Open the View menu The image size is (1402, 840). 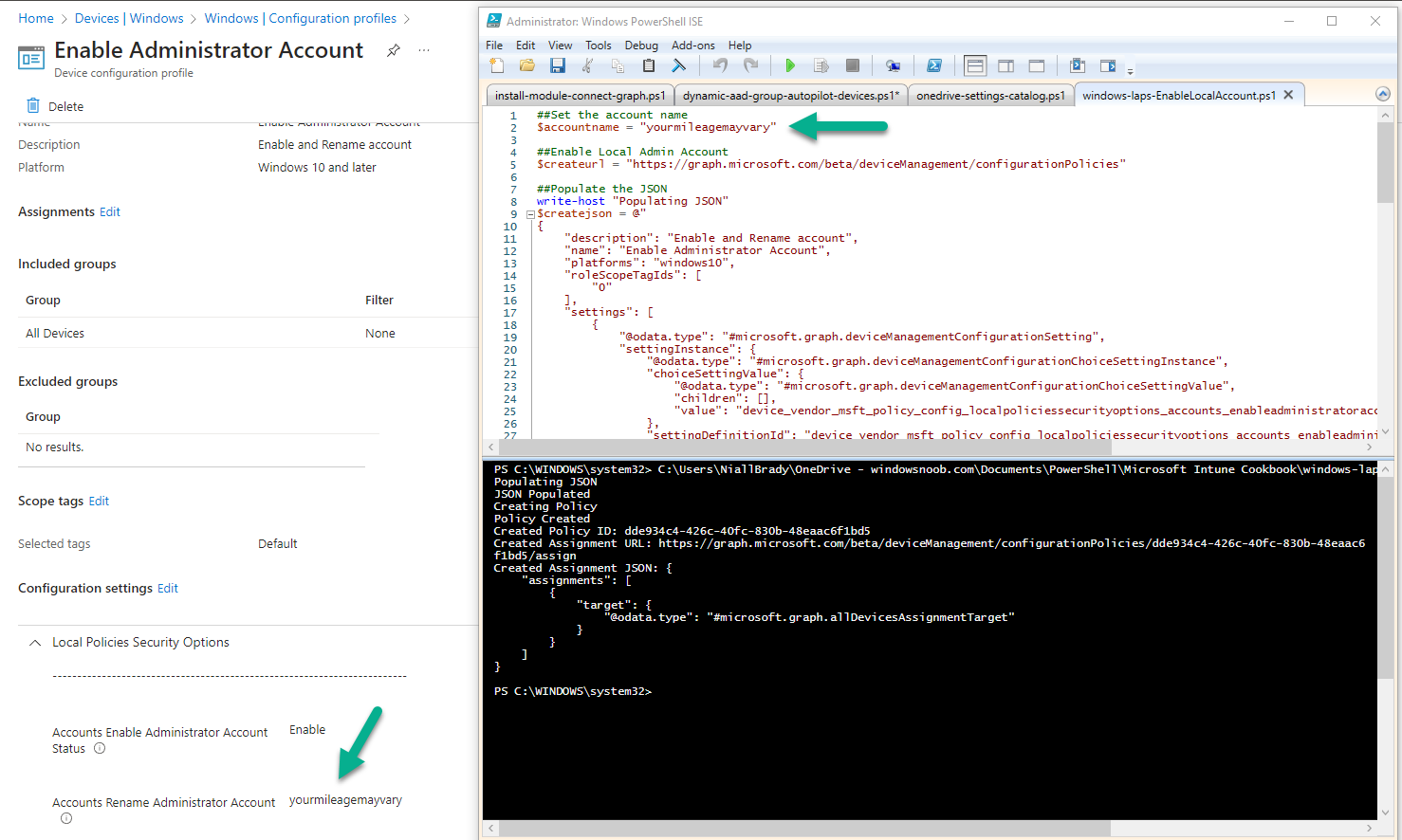[561, 45]
